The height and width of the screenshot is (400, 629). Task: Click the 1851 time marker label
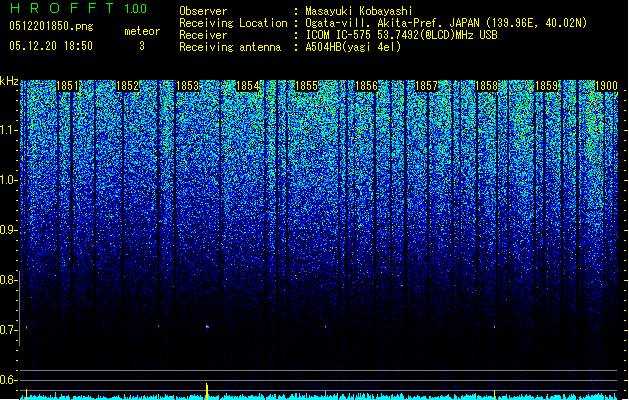click(x=68, y=86)
